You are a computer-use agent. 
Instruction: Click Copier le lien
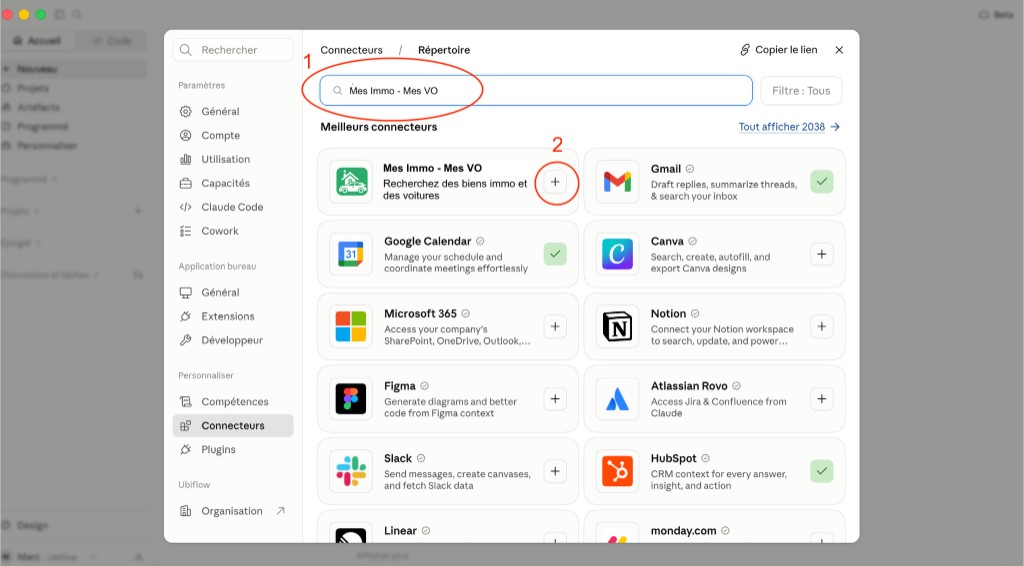pyautogui.click(x=778, y=50)
